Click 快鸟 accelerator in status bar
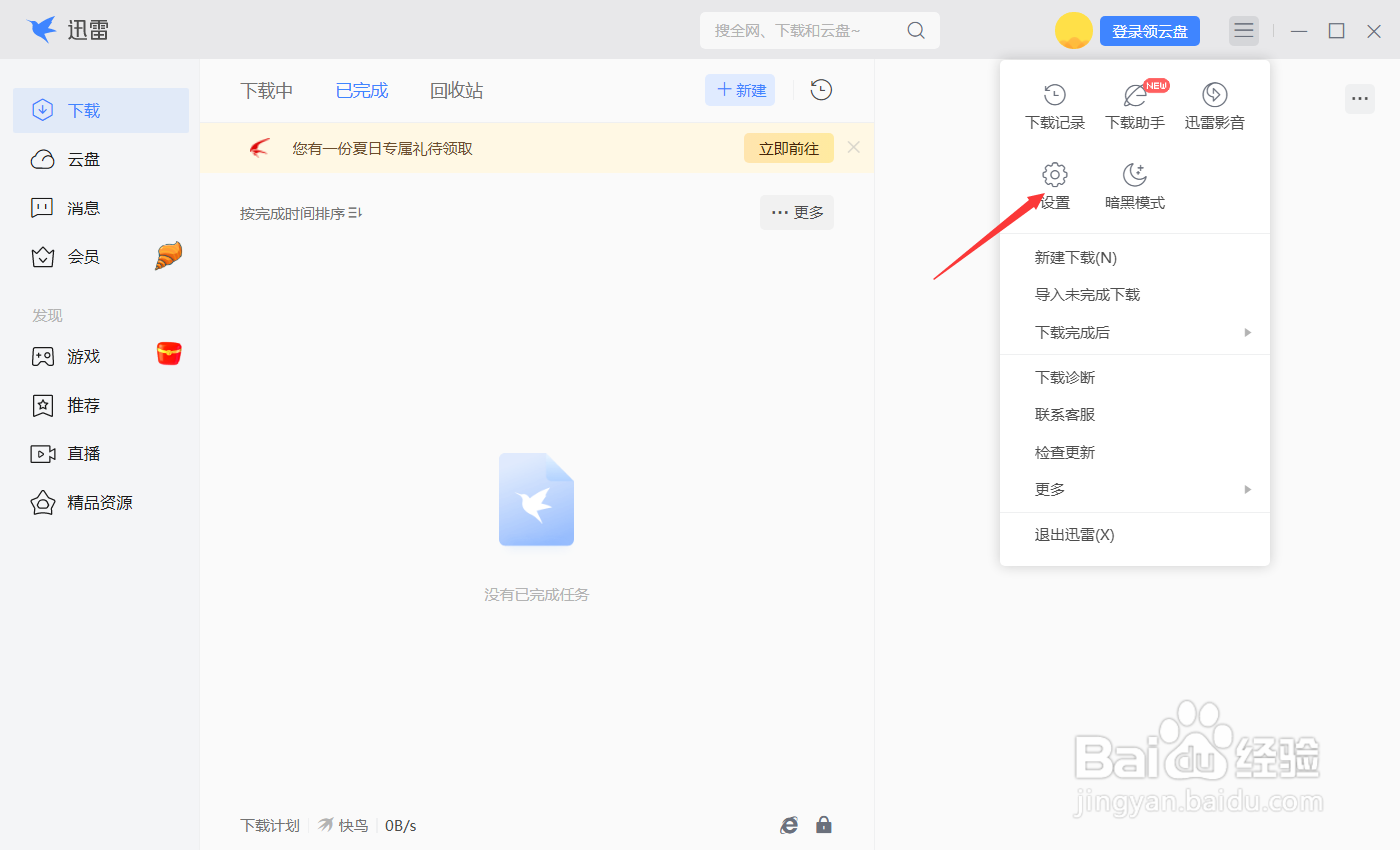The width and height of the screenshot is (1400, 850). (343, 825)
